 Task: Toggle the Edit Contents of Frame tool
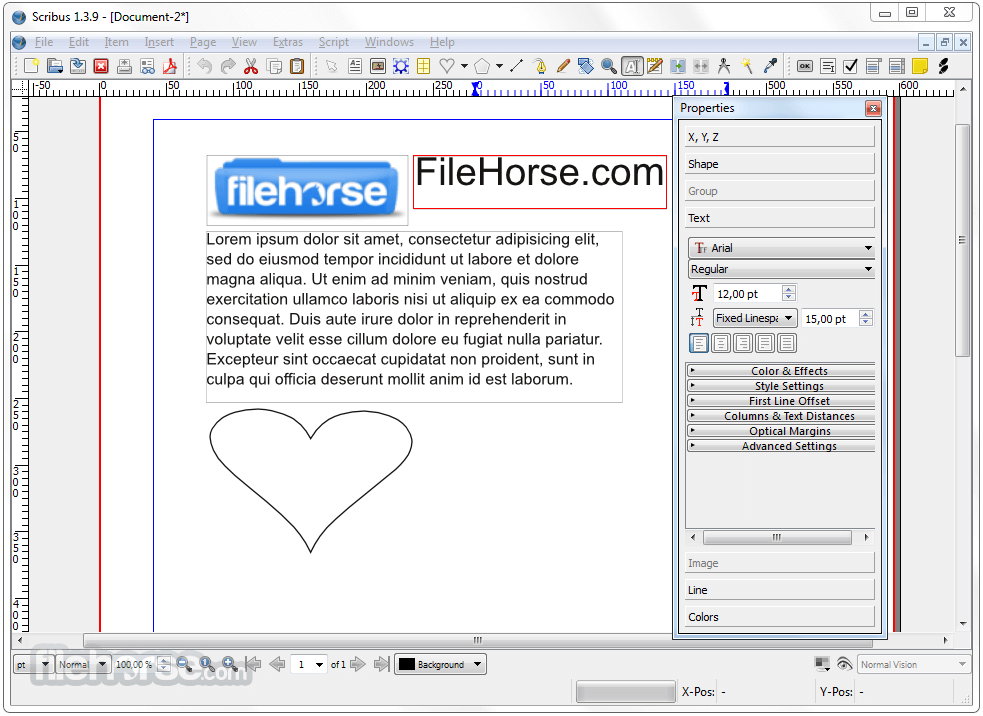tap(632, 66)
